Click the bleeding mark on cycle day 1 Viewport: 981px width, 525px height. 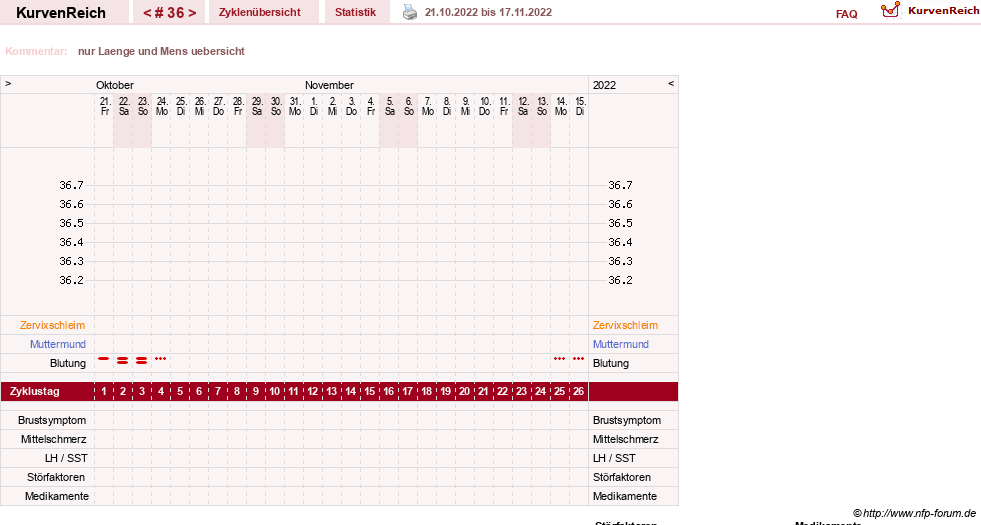tap(104, 359)
